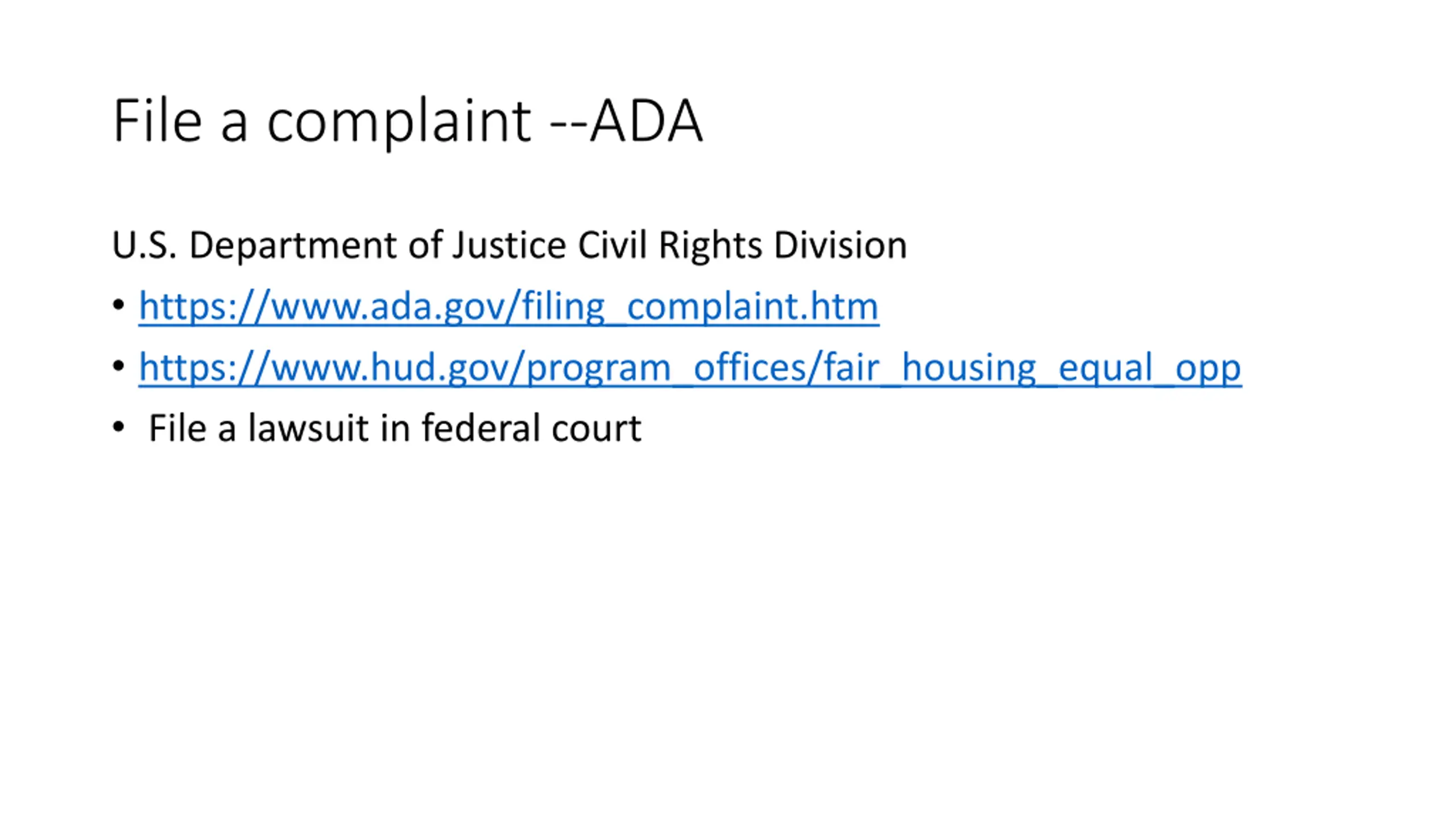The width and height of the screenshot is (1456, 819).
Task: Click the bullet point before the ada.gov link
Action: coord(118,305)
